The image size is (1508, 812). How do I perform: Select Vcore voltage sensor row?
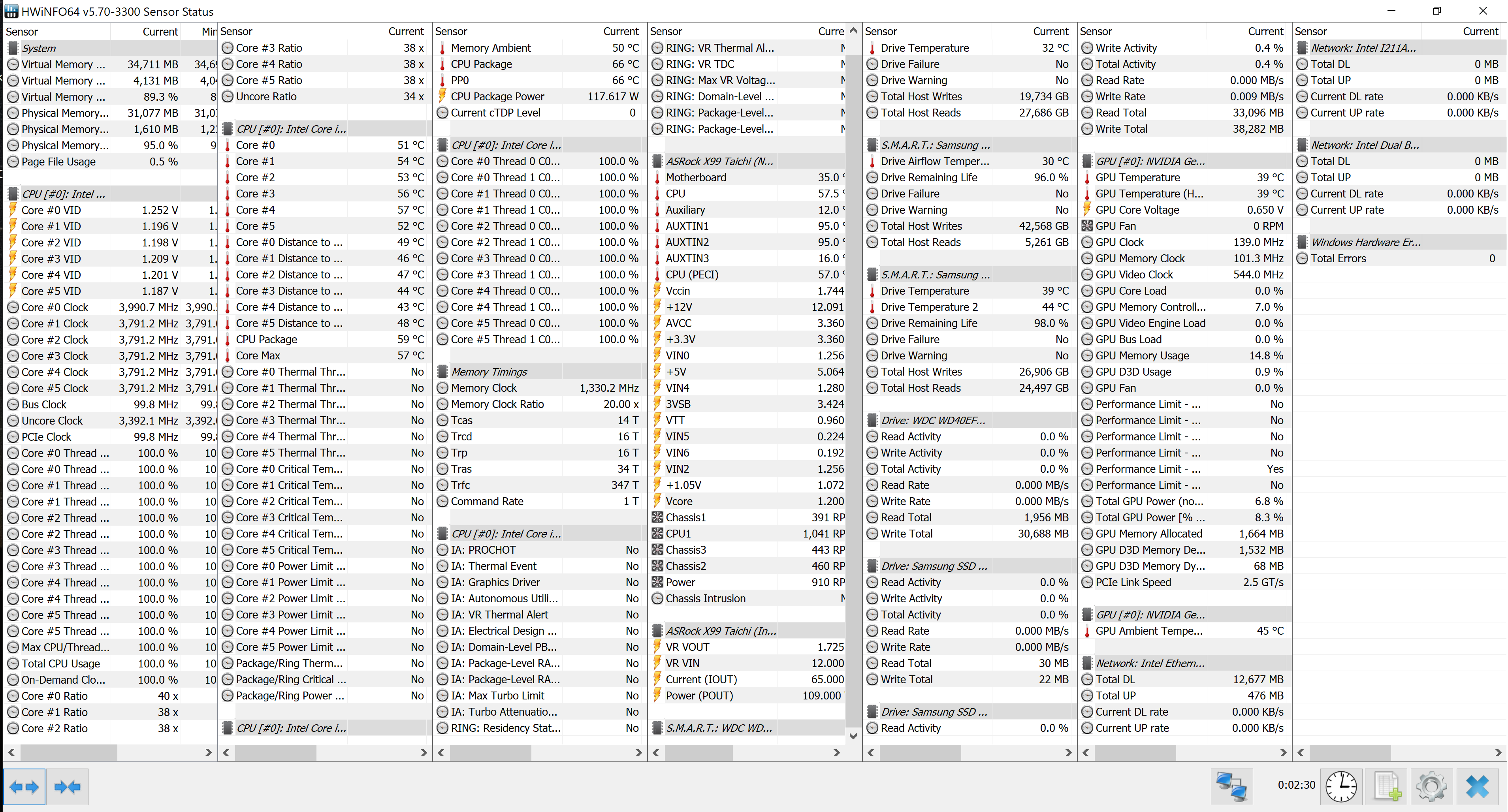point(679,501)
